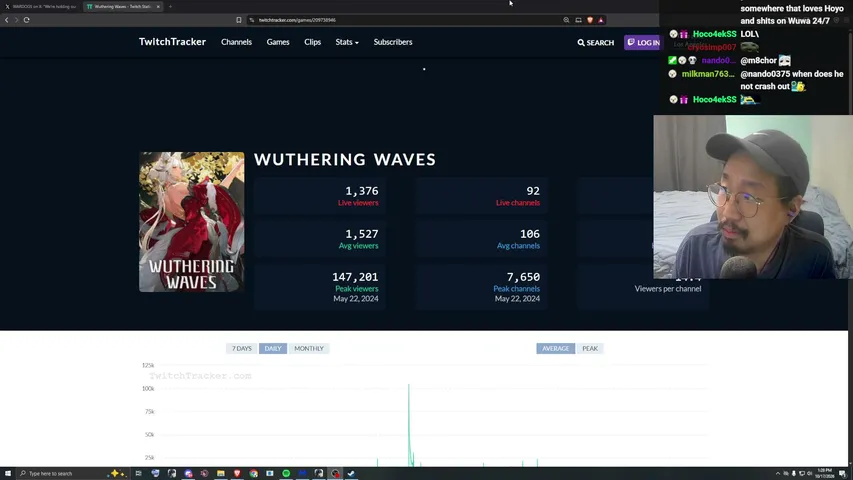
Task: Click the Viewers per channel label
Action: (x=667, y=289)
